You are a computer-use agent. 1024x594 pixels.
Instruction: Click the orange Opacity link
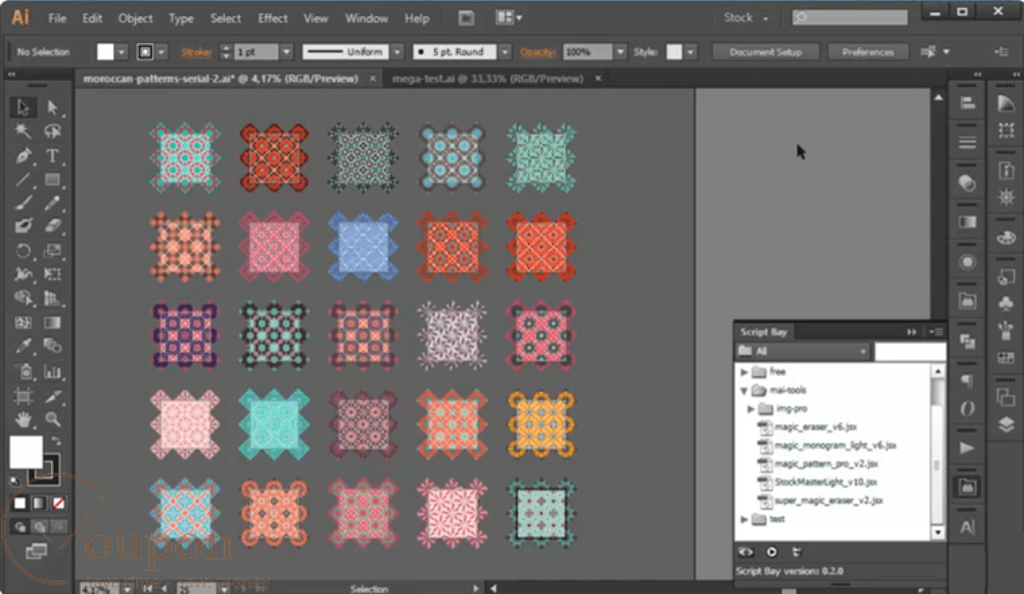(x=537, y=52)
